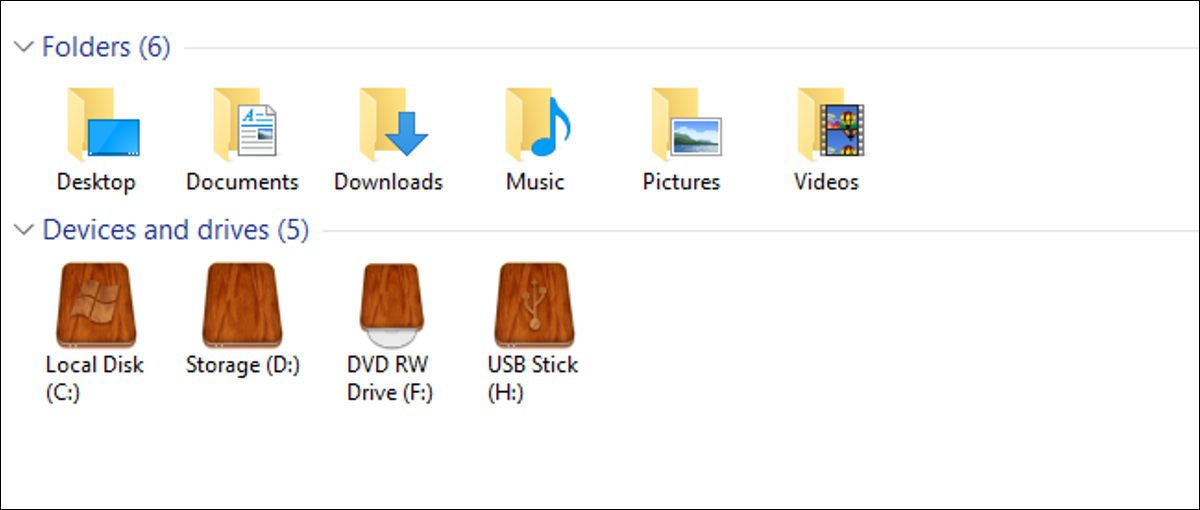Click the "Desktop" label text
The height and width of the screenshot is (510, 1200).
96,182
